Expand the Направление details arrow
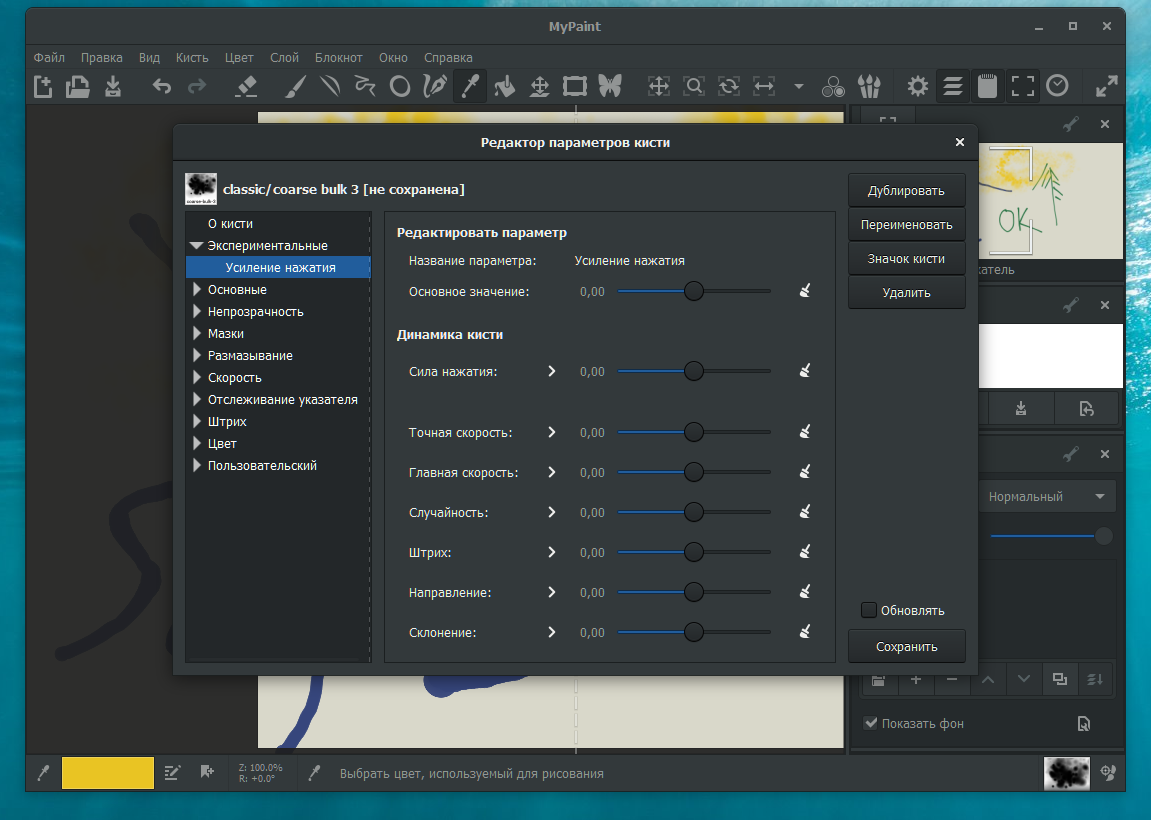Image resolution: width=1151 pixels, height=820 pixels. click(x=552, y=592)
